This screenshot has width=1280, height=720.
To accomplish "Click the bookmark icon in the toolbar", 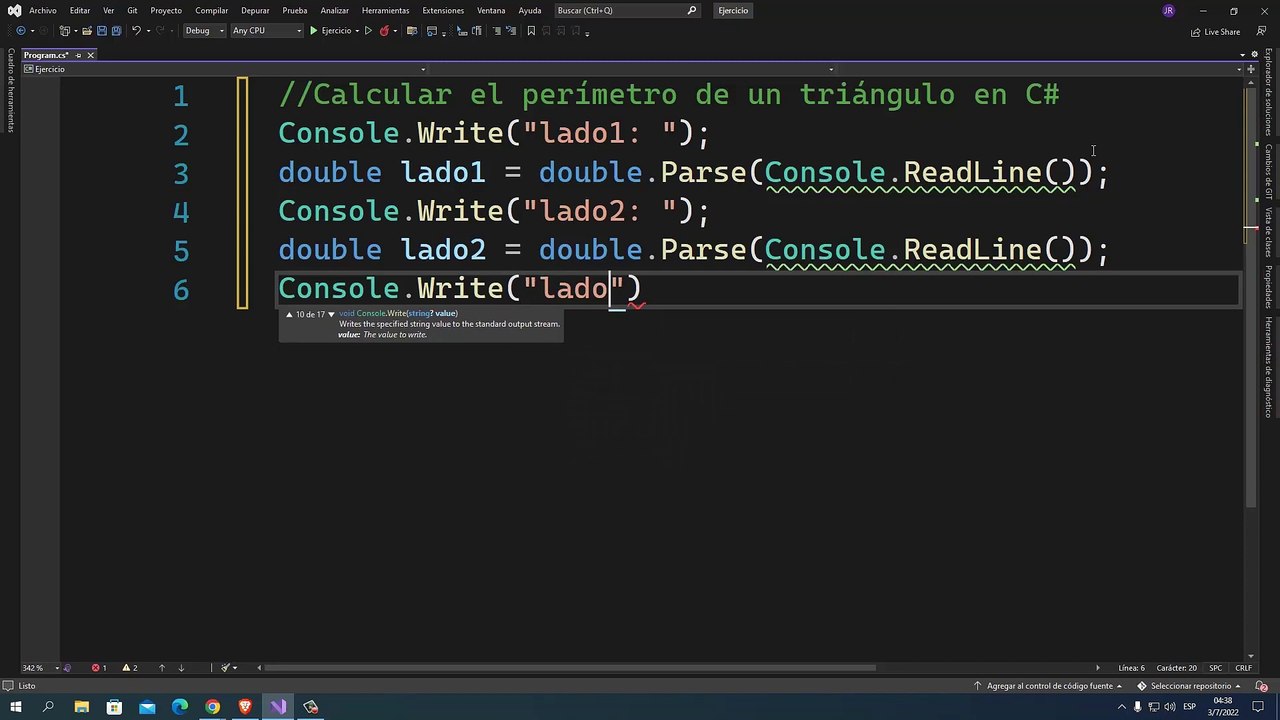I will (531, 31).
